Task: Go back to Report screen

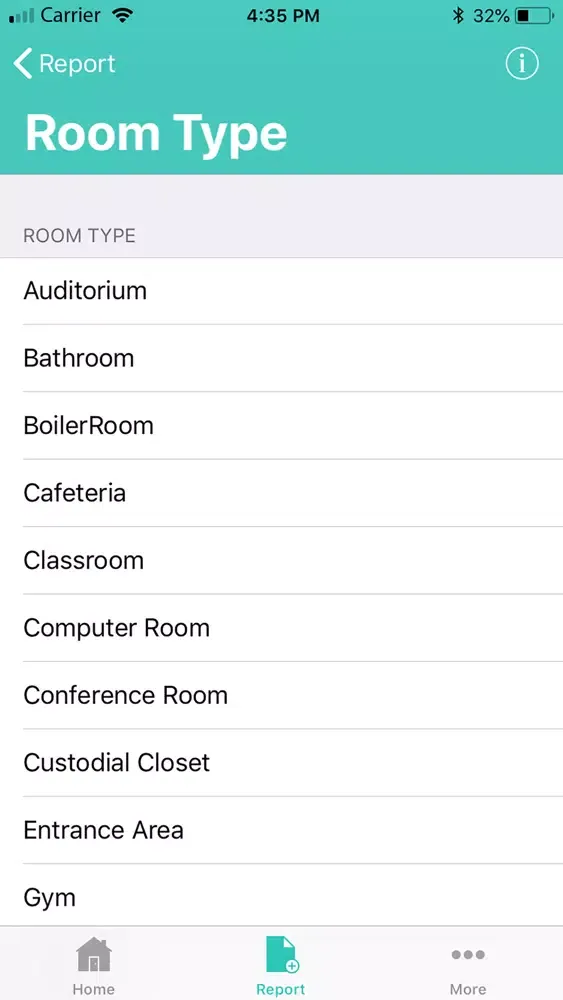Action: point(64,64)
